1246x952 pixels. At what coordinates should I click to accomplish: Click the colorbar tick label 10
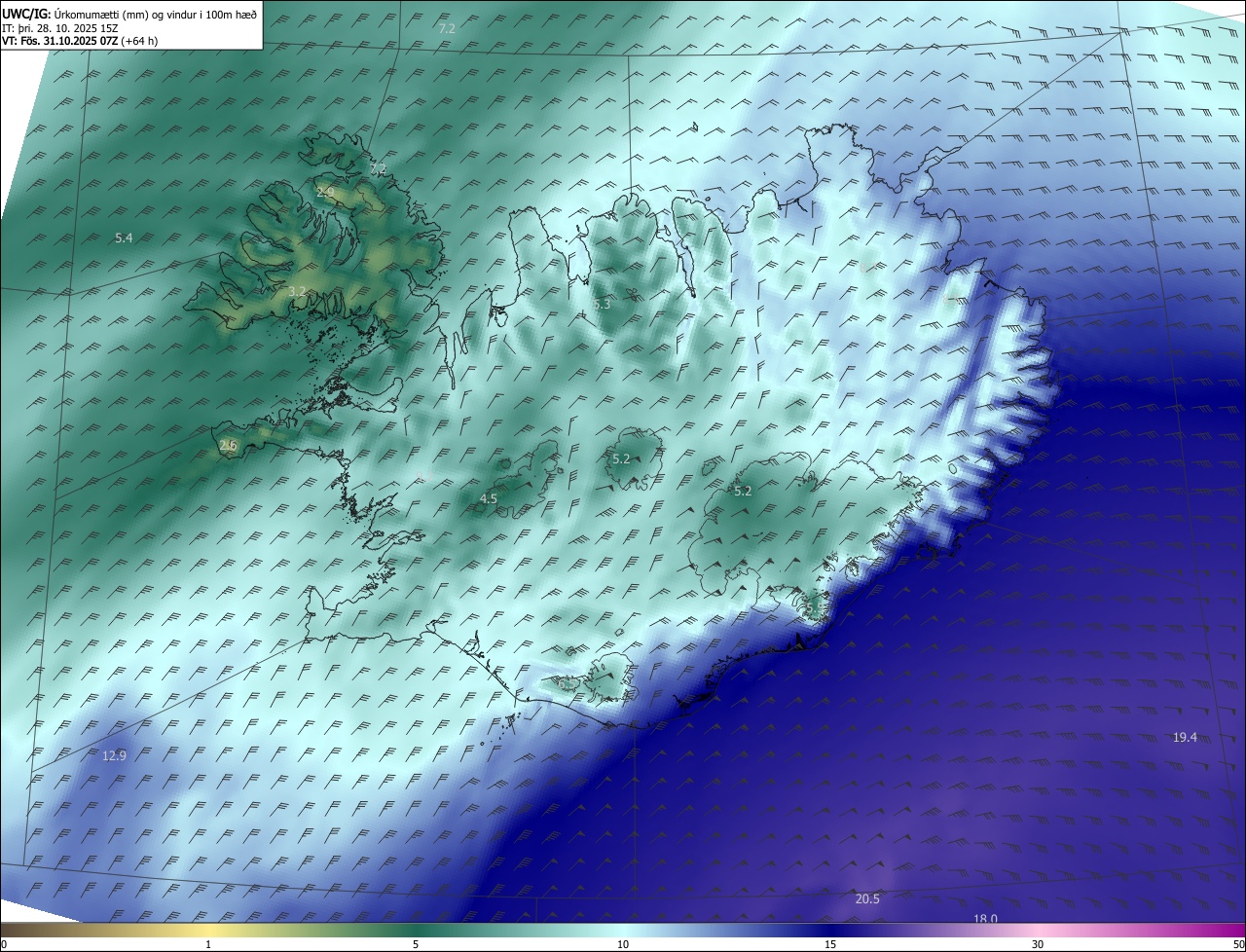(623, 944)
